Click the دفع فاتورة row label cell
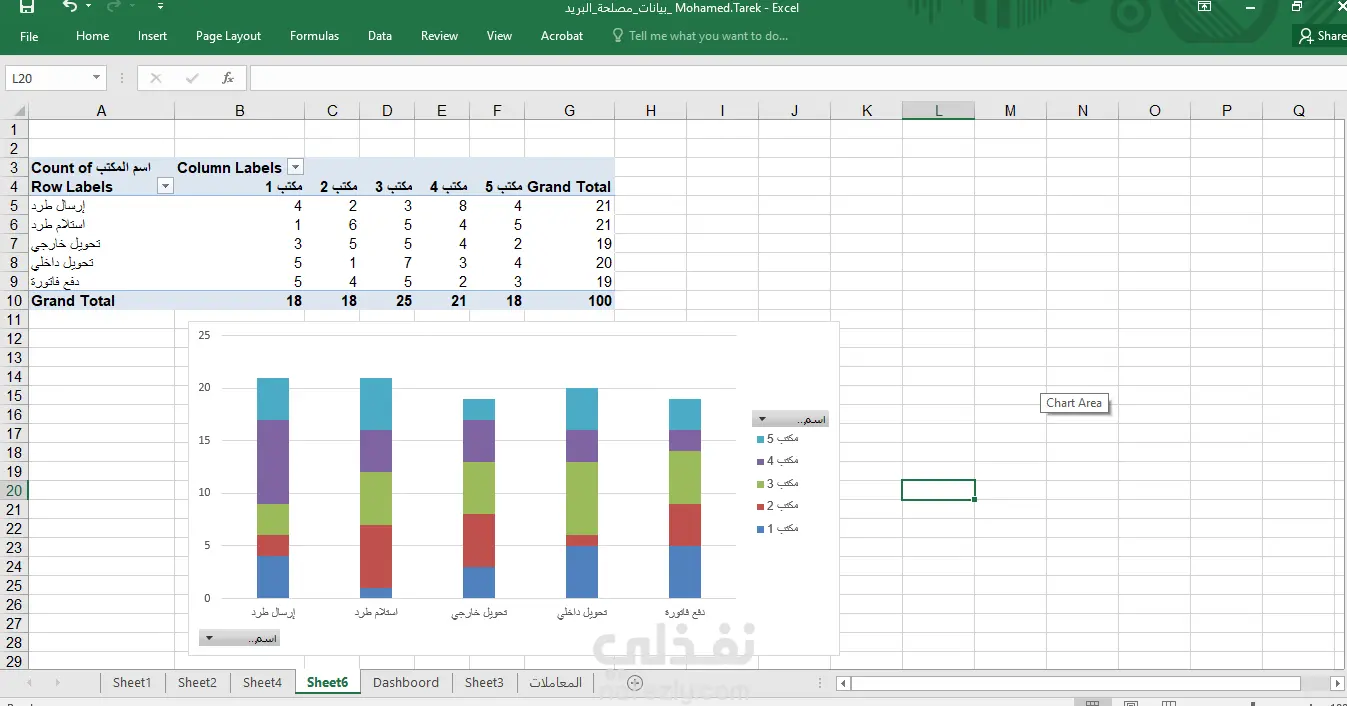Screen dimensions: 1347x706 [101, 281]
